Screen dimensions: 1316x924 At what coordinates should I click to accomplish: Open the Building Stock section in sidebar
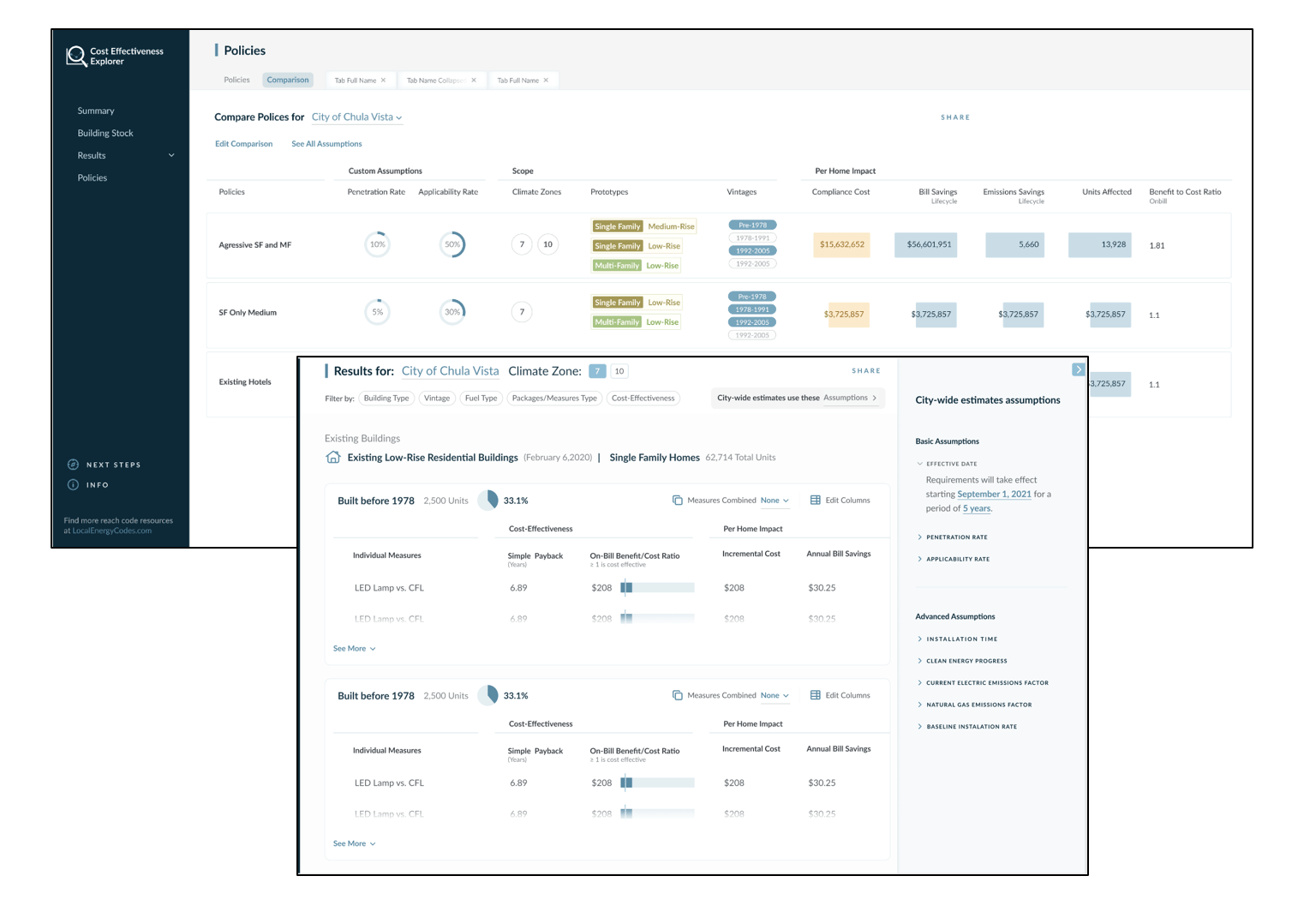(x=105, y=133)
